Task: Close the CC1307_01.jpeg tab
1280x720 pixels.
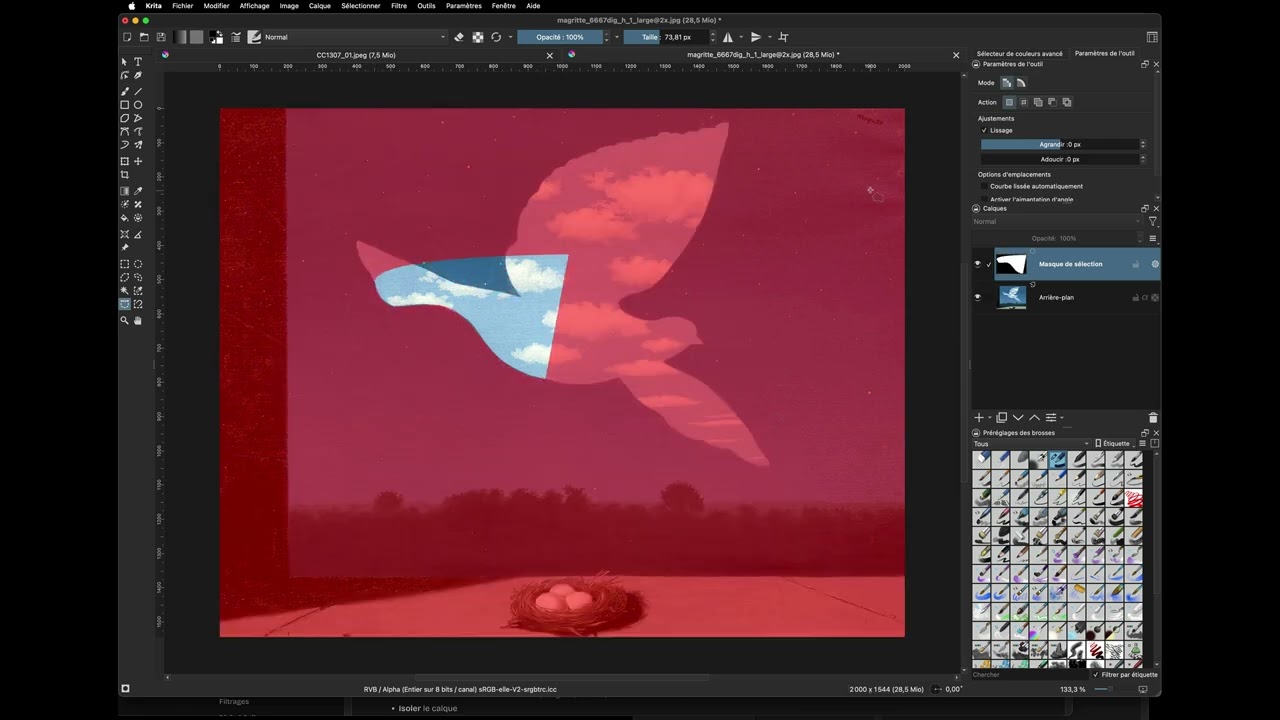Action: tap(549, 55)
